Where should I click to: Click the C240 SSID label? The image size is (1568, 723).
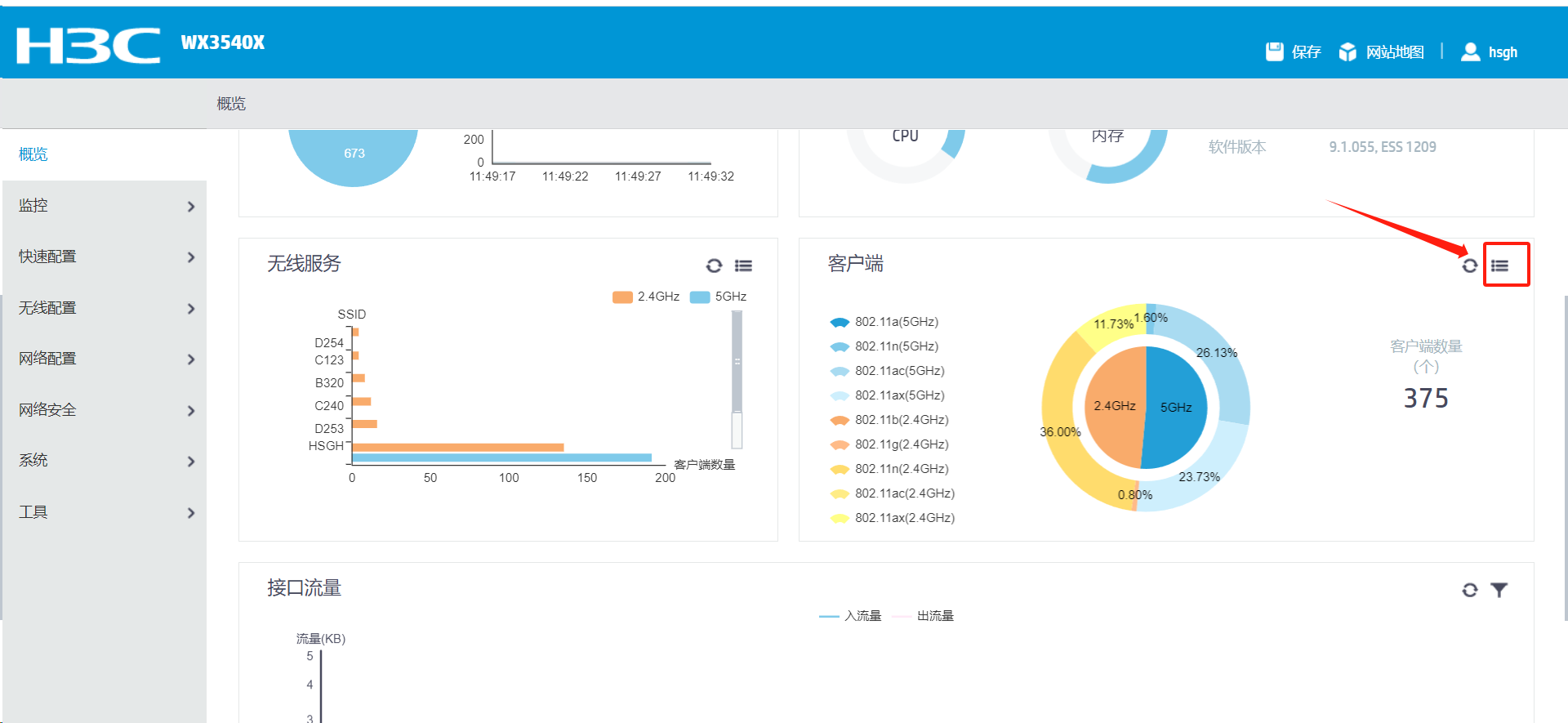click(x=329, y=406)
